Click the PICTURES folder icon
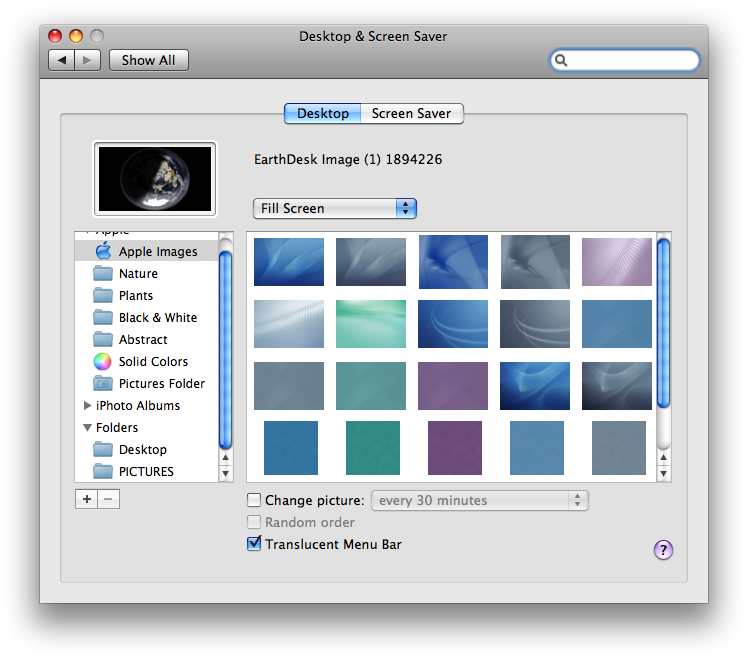The image size is (748, 658). [103, 471]
